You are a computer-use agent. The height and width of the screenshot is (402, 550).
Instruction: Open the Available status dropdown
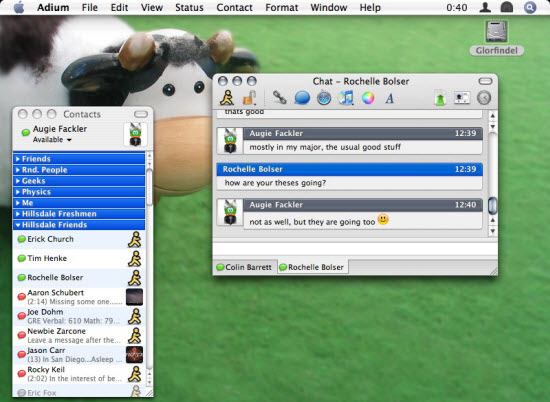(52, 140)
